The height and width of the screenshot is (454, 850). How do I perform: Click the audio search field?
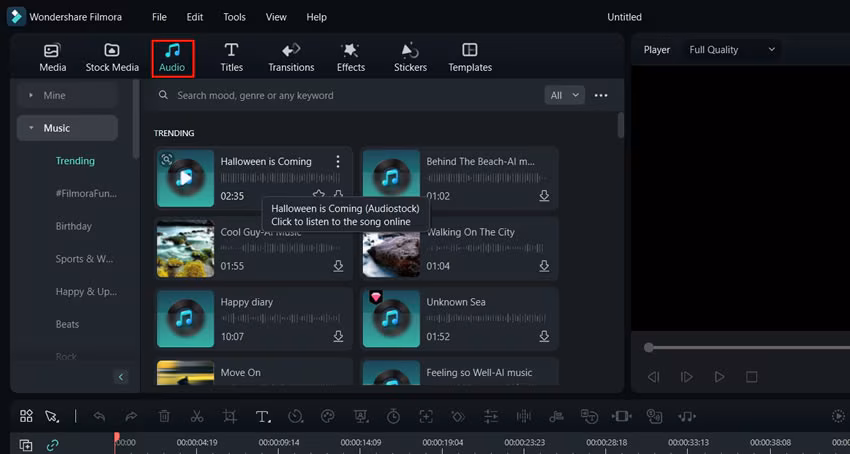[347, 95]
